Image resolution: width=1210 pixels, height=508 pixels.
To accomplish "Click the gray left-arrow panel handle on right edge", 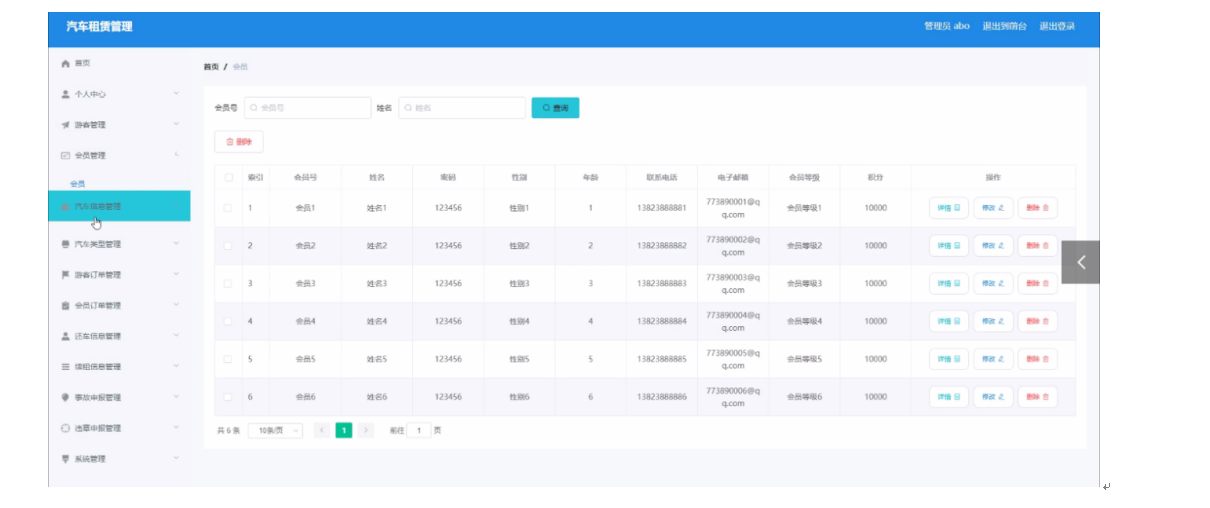I will [1080, 262].
